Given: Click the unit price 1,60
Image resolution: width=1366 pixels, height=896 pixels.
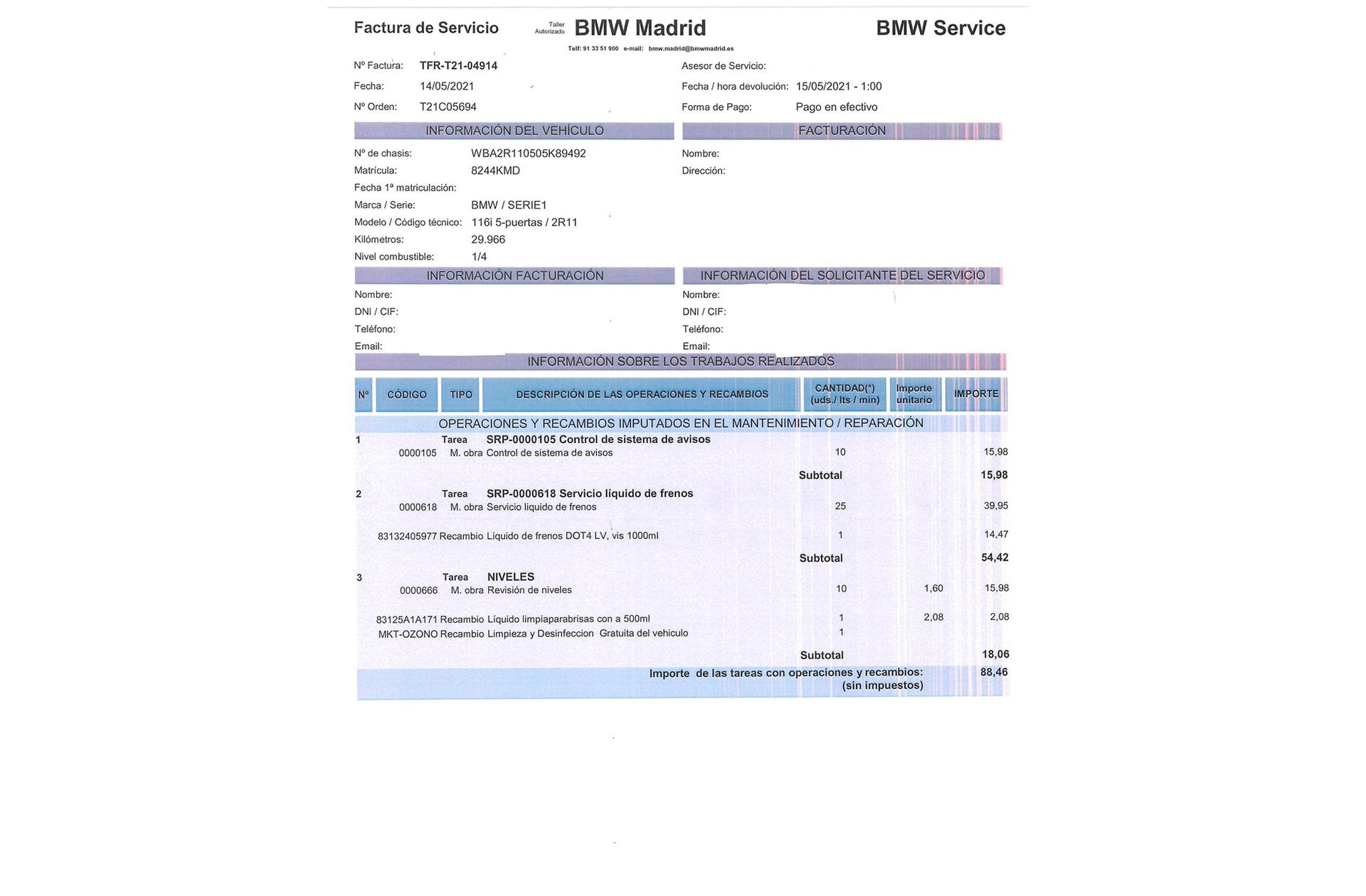Looking at the screenshot, I should pos(933,588).
